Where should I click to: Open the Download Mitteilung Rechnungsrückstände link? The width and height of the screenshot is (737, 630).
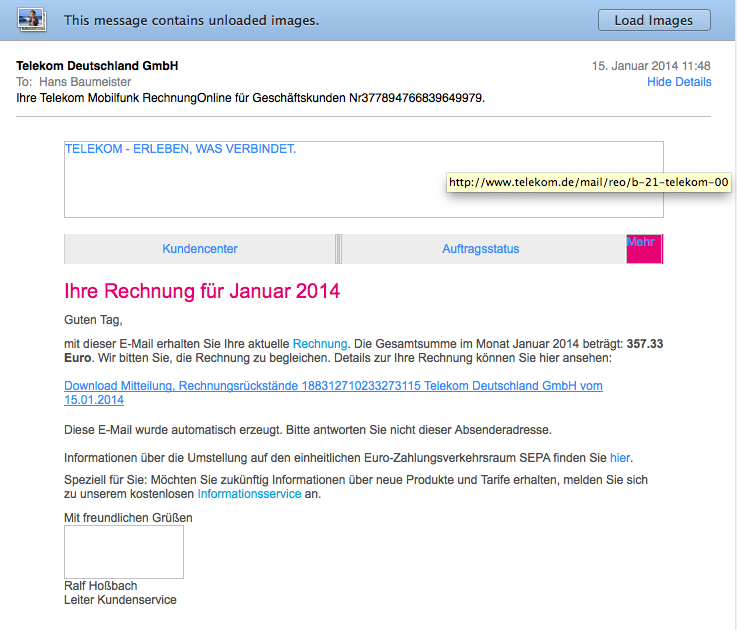click(333, 393)
